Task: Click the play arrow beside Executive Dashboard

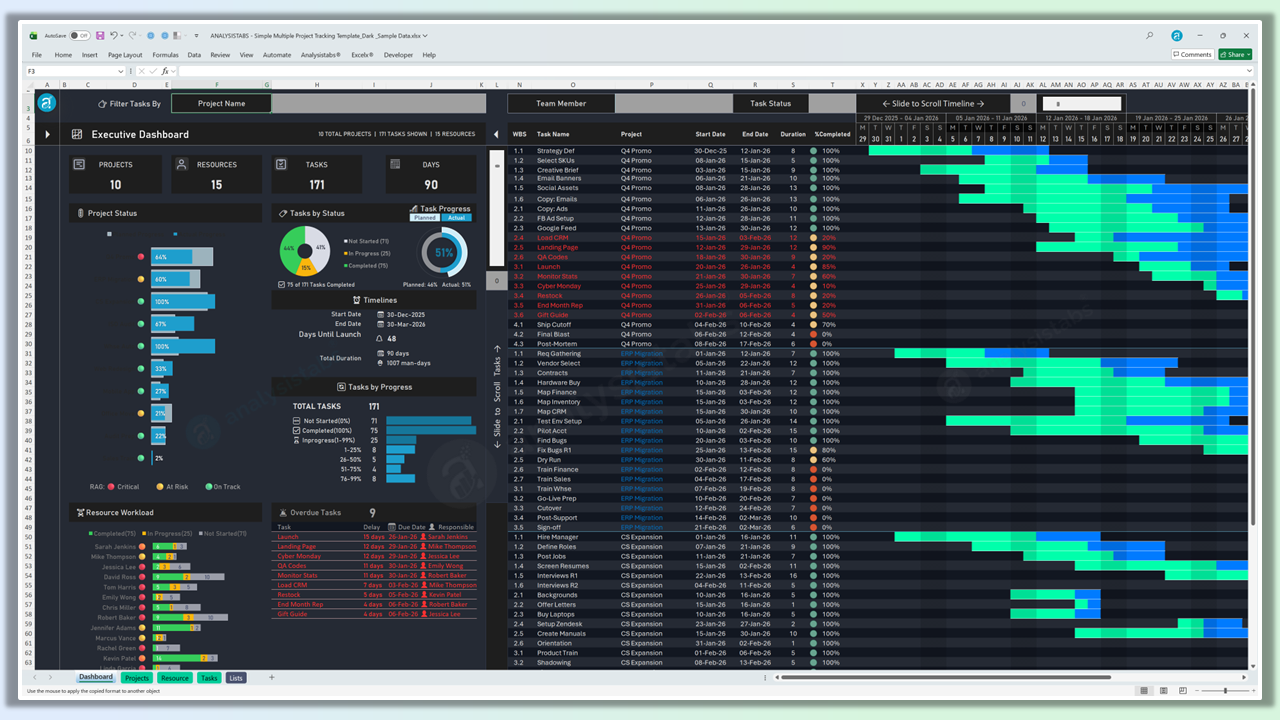Action: tap(47, 134)
